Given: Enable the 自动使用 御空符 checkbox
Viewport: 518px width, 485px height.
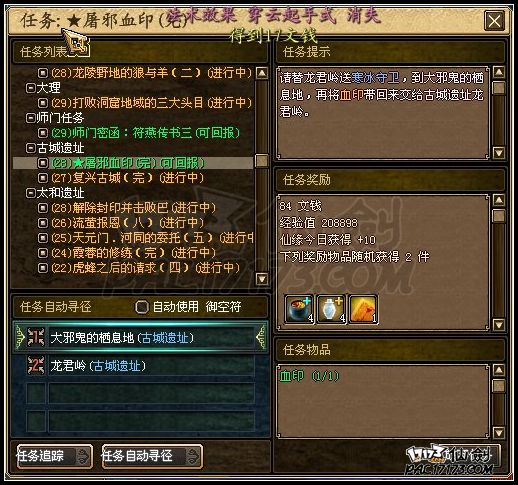Looking at the screenshot, I should tap(142, 307).
